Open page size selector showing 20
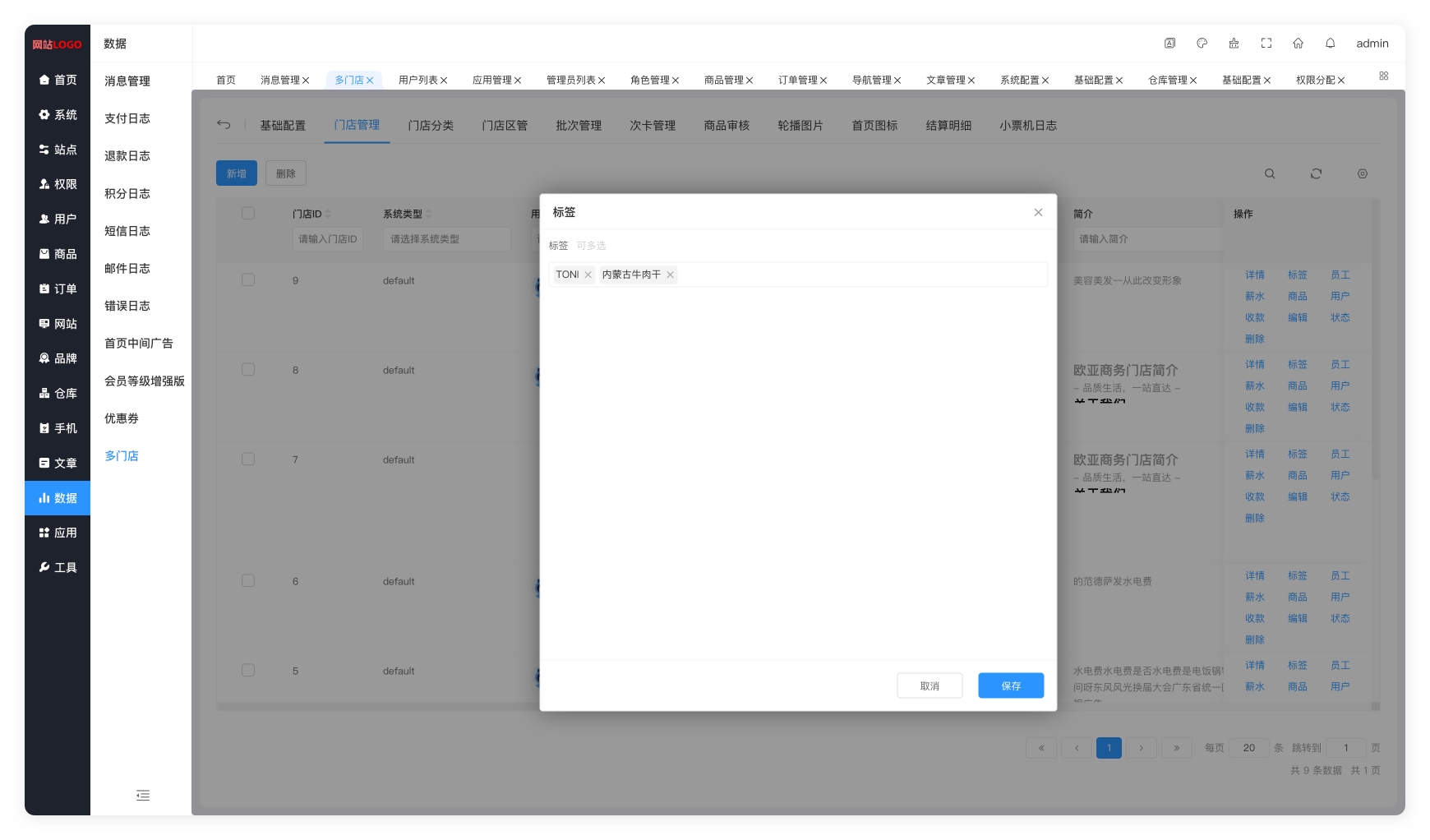Viewport: 1430px width, 840px height. coord(1248,748)
